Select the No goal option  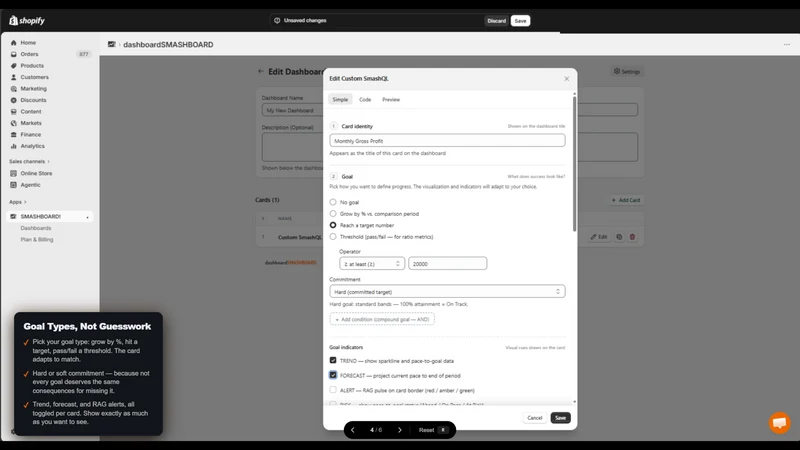(333, 202)
